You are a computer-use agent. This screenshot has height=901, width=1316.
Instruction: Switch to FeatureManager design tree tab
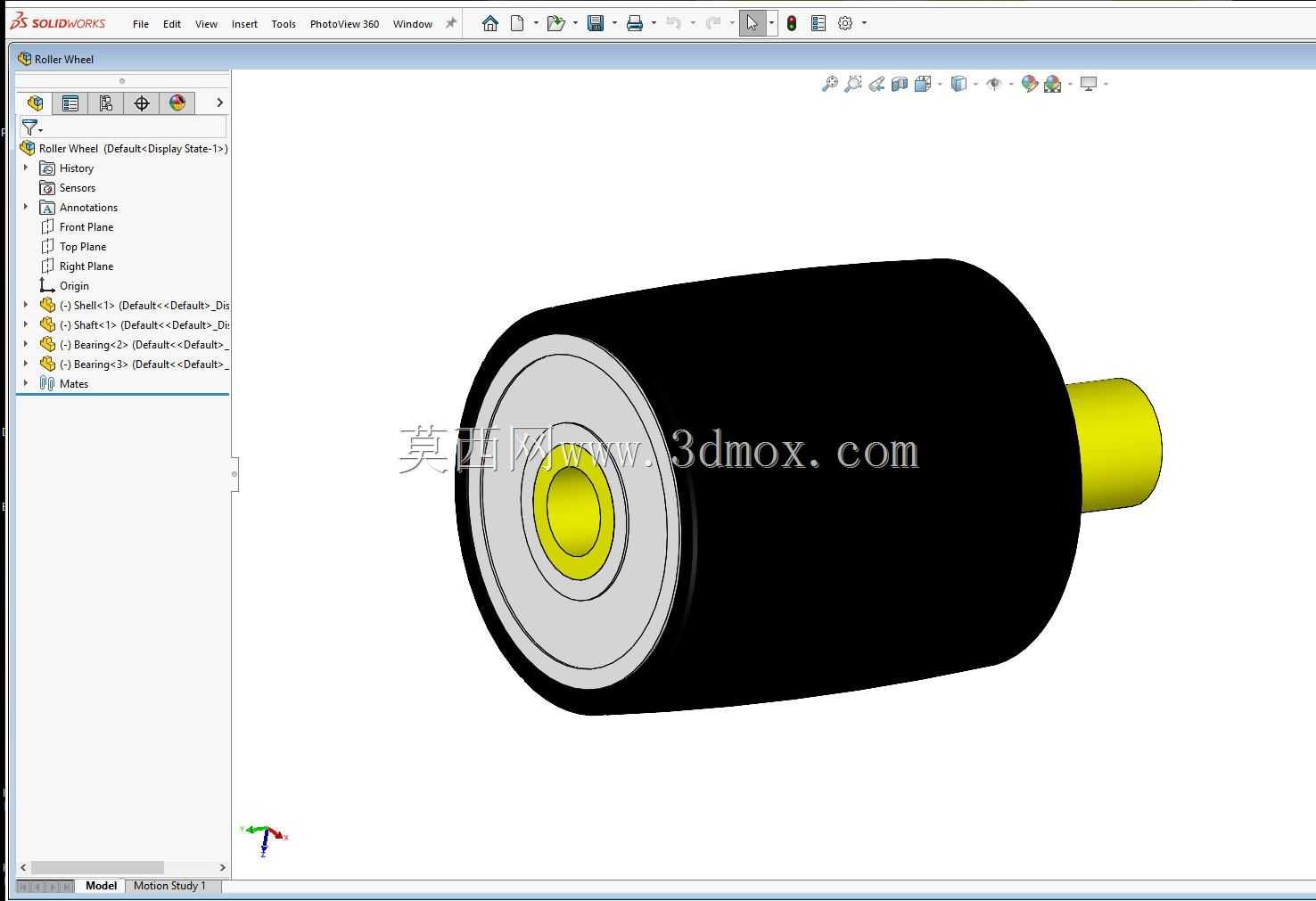click(35, 103)
